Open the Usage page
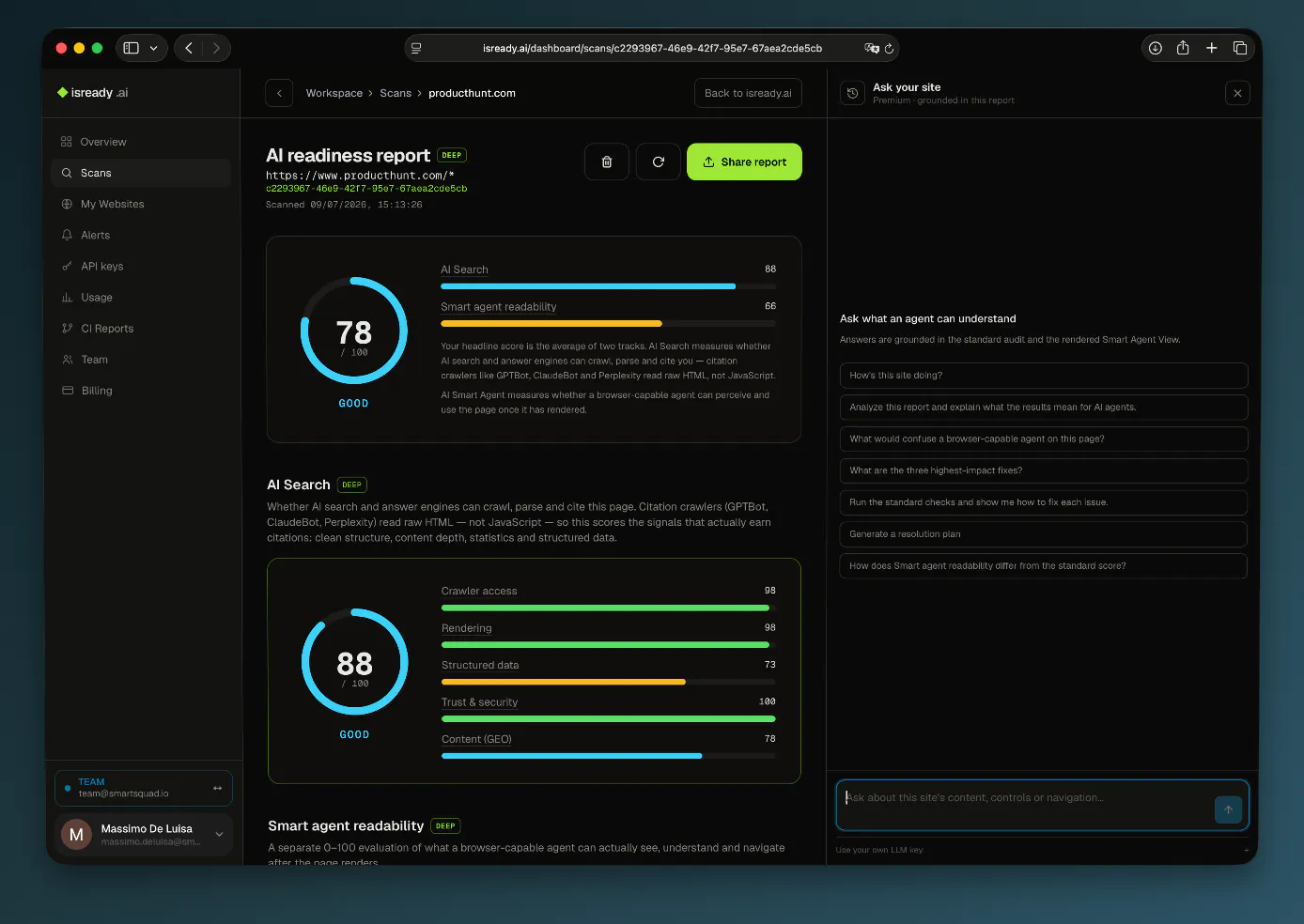This screenshot has height=924, width=1304. click(x=141, y=297)
